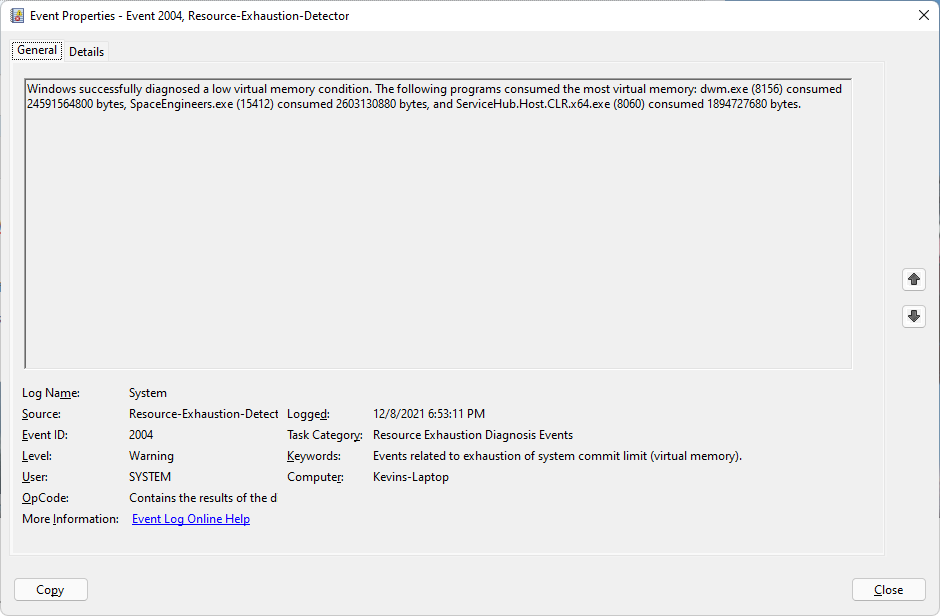Click the Task Category value field

(473, 435)
